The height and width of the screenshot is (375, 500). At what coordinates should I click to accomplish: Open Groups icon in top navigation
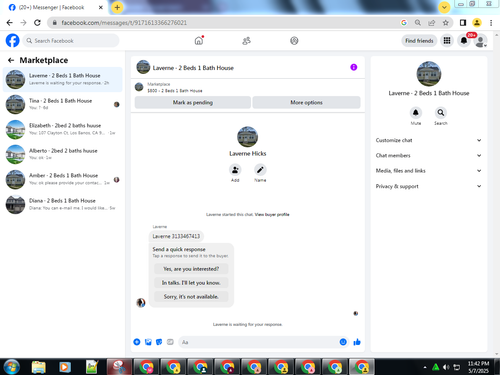point(294,41)
